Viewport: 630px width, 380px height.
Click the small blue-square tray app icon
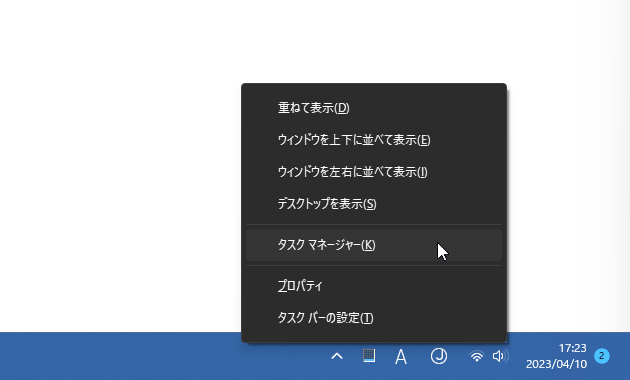tap(369, 356)
